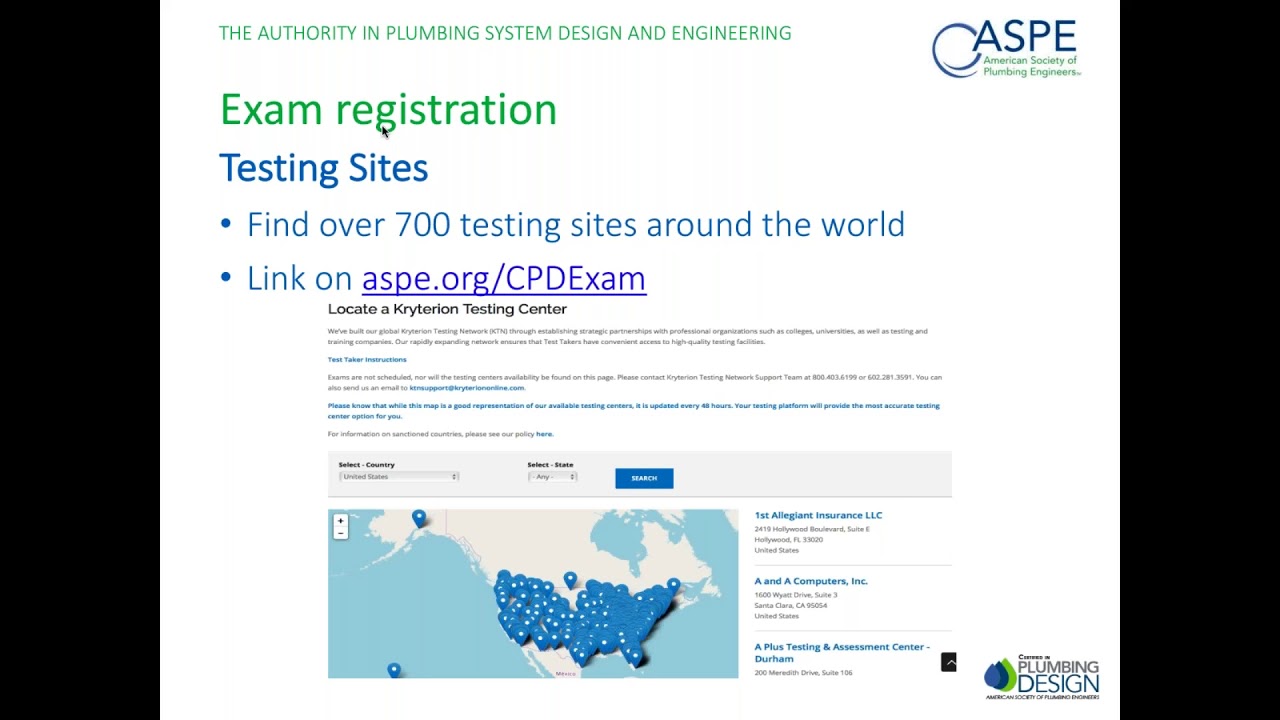The image size is (1280, 720).
Task: Click the map pin north of the US cluster
Action: pos(570,580)
